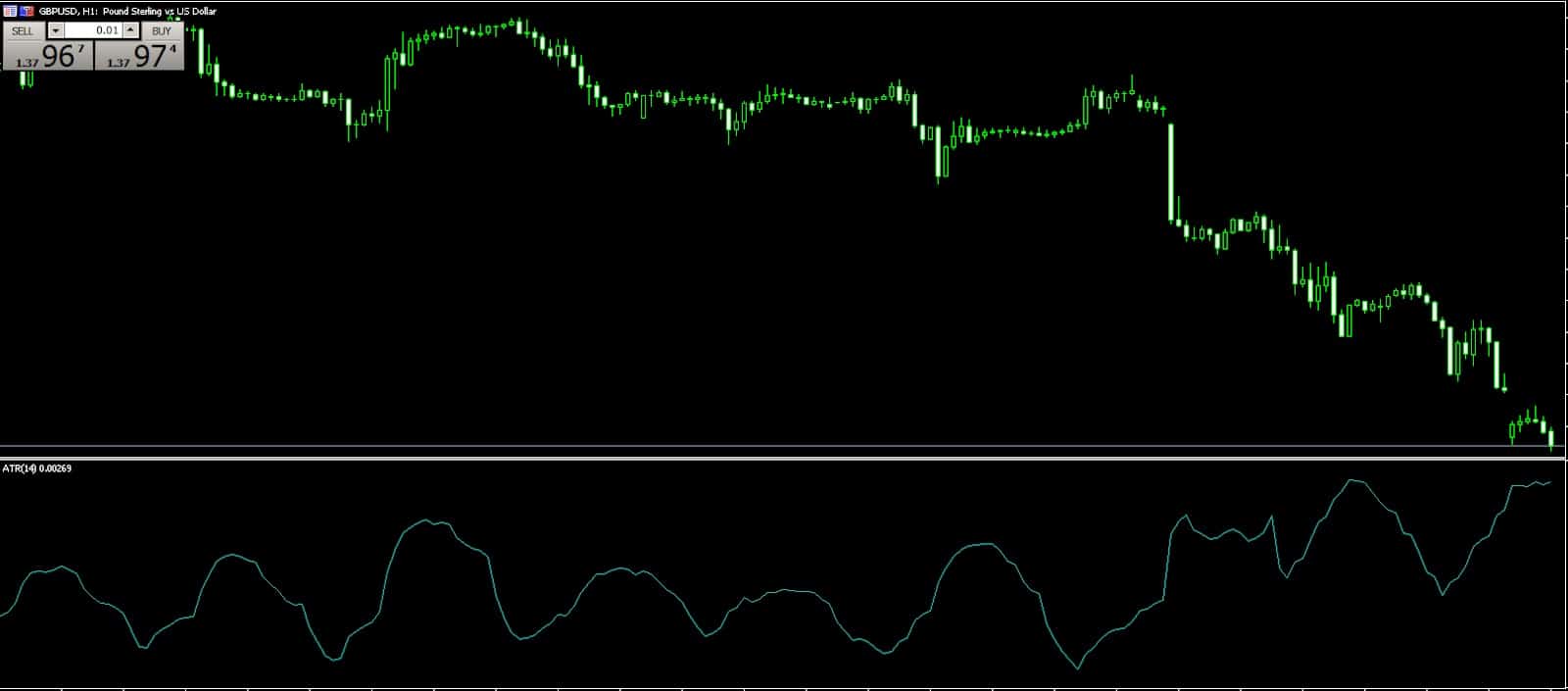Select the largest bearish candle in the chart
Image resolution: width=1568 pixels, height=691 pixels.
[x=1170, y=172]
